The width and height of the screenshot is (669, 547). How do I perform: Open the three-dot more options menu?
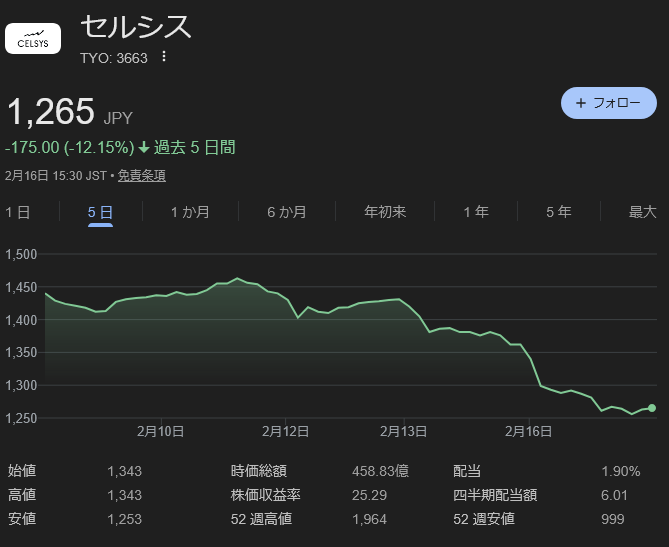[164, 56]
